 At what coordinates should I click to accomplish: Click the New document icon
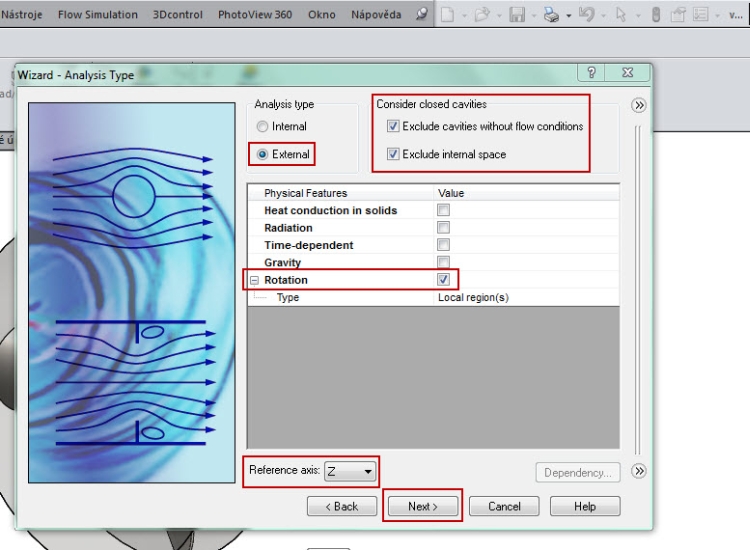tap(447, 15)
